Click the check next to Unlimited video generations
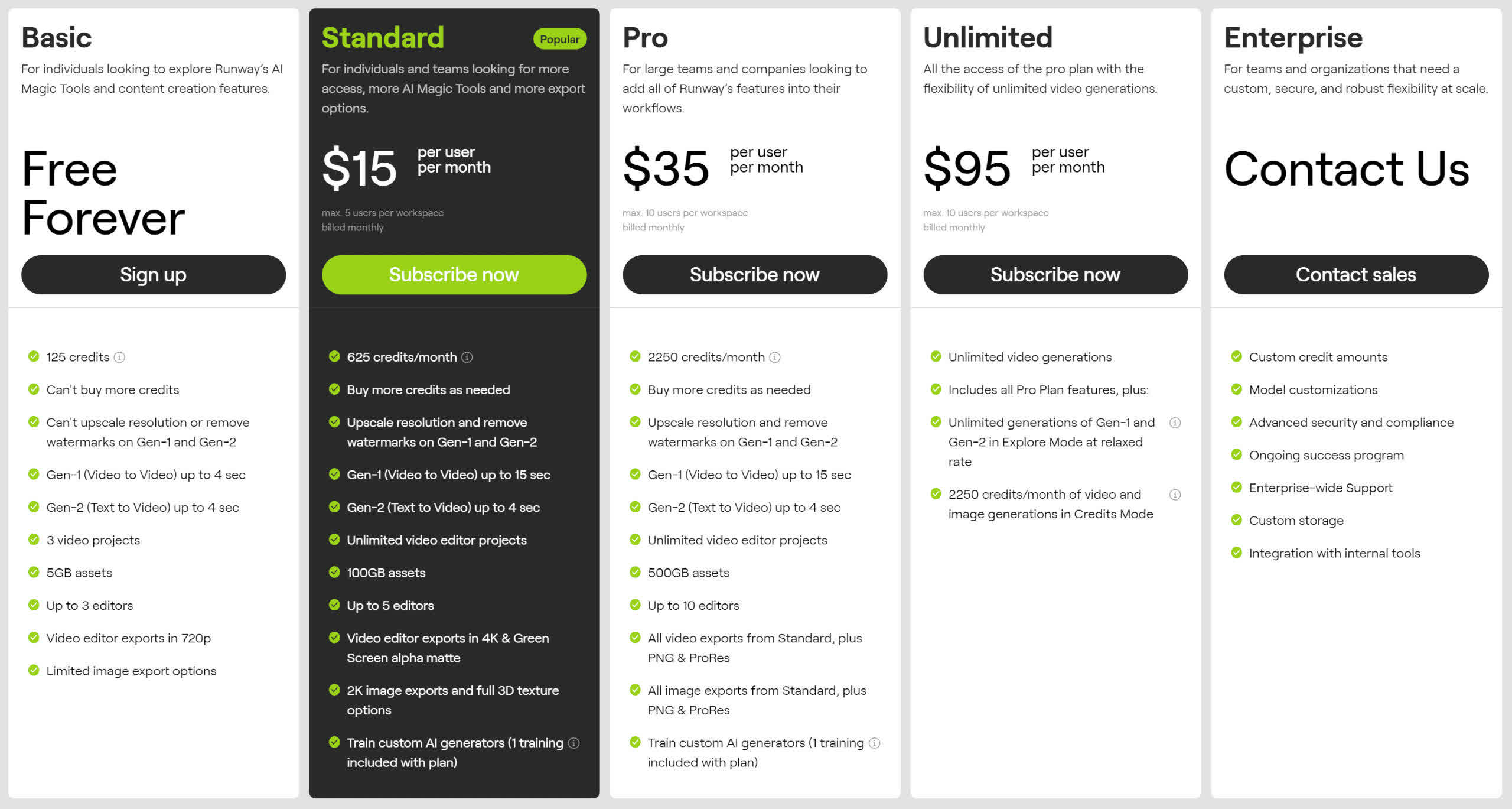This screenshot has width=1512, height=809. click(x=936, y=356)
